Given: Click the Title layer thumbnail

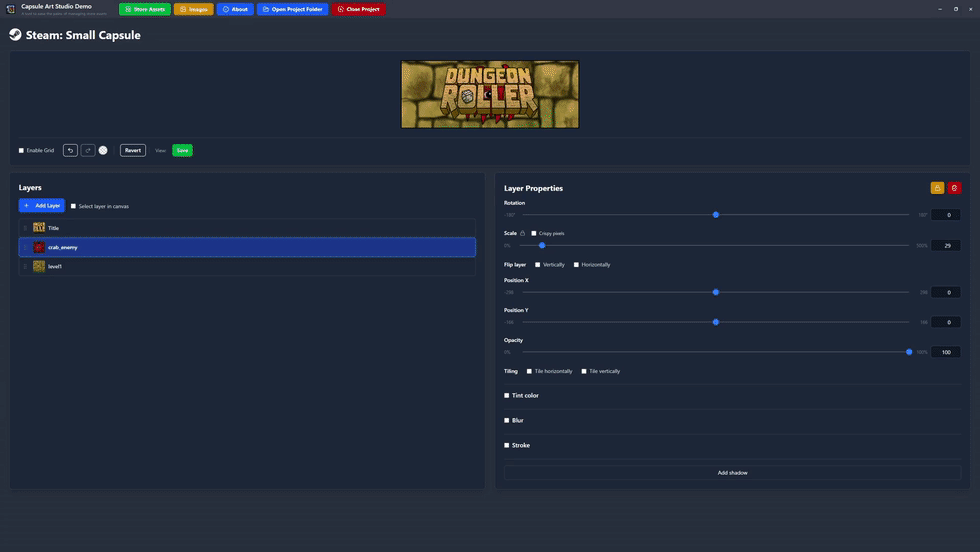Looking at the screenshot, I should click(x=39, y=228).
